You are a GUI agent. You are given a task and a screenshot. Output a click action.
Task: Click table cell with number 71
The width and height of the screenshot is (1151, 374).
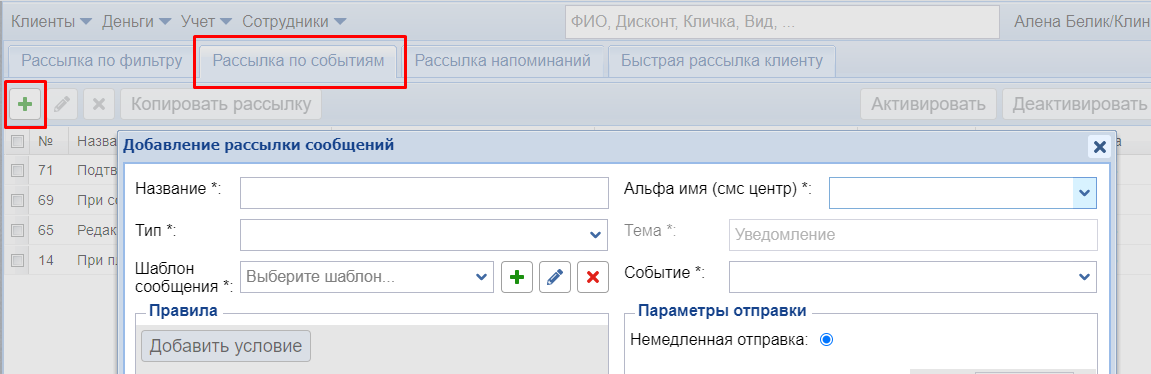tap(46, 170)
